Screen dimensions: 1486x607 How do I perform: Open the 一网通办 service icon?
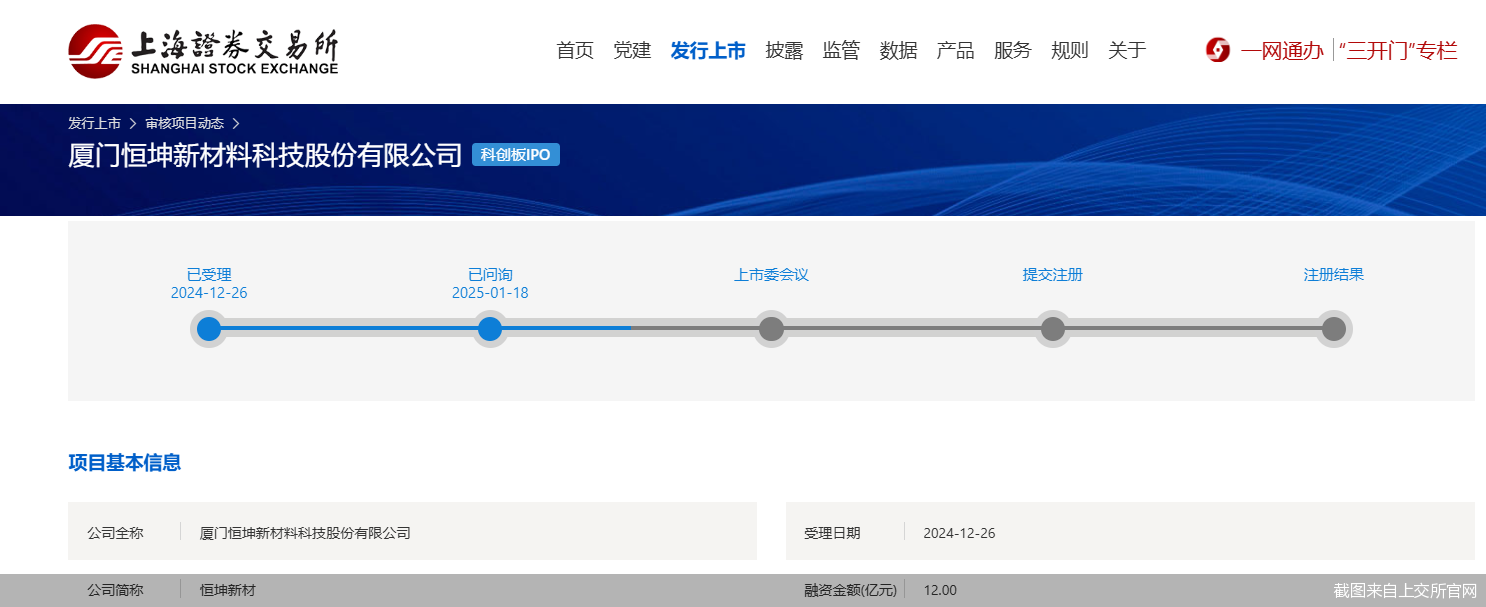(x=1217, y=49)
